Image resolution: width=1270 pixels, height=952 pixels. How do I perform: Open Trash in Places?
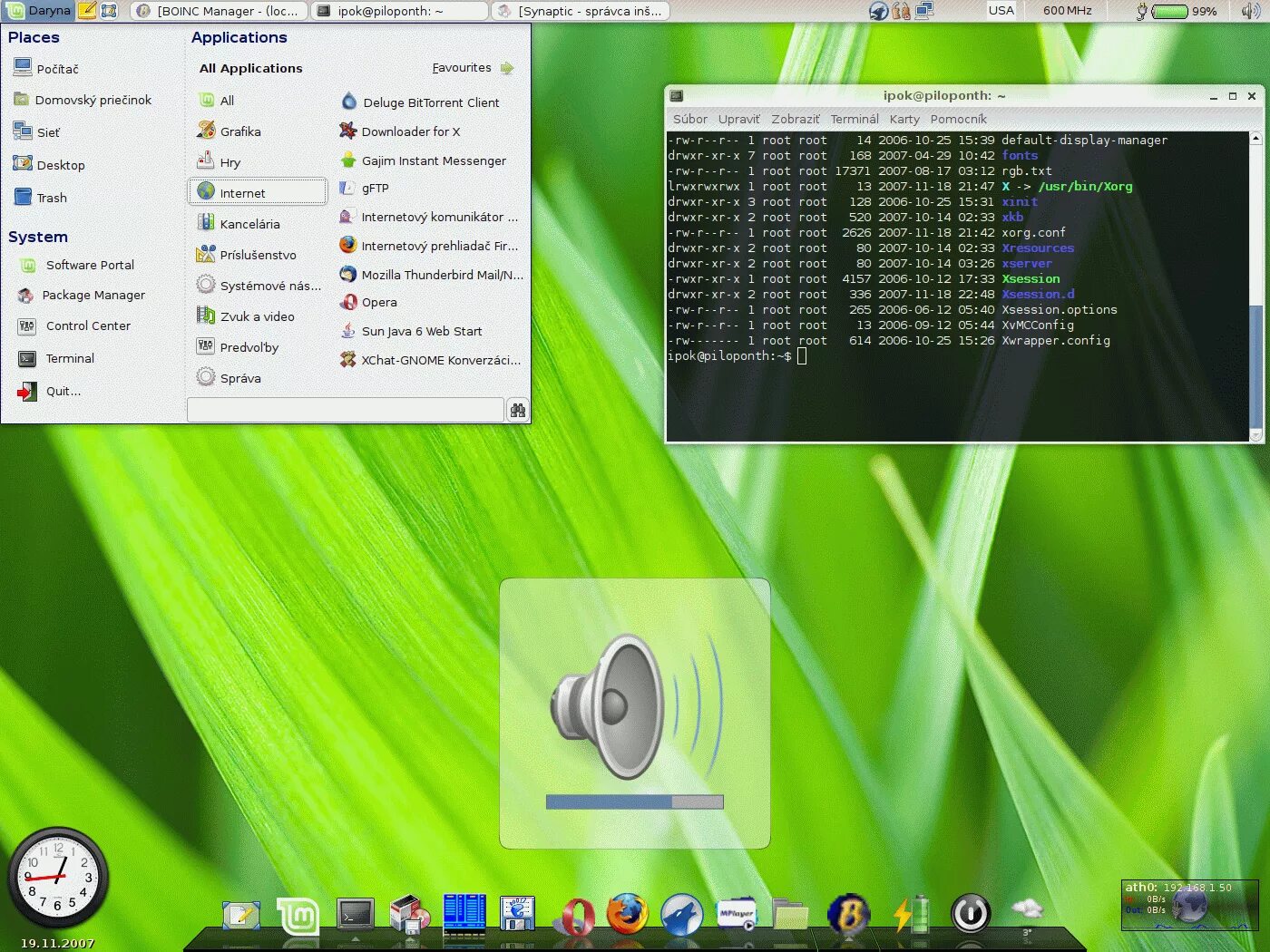(41, 198)
